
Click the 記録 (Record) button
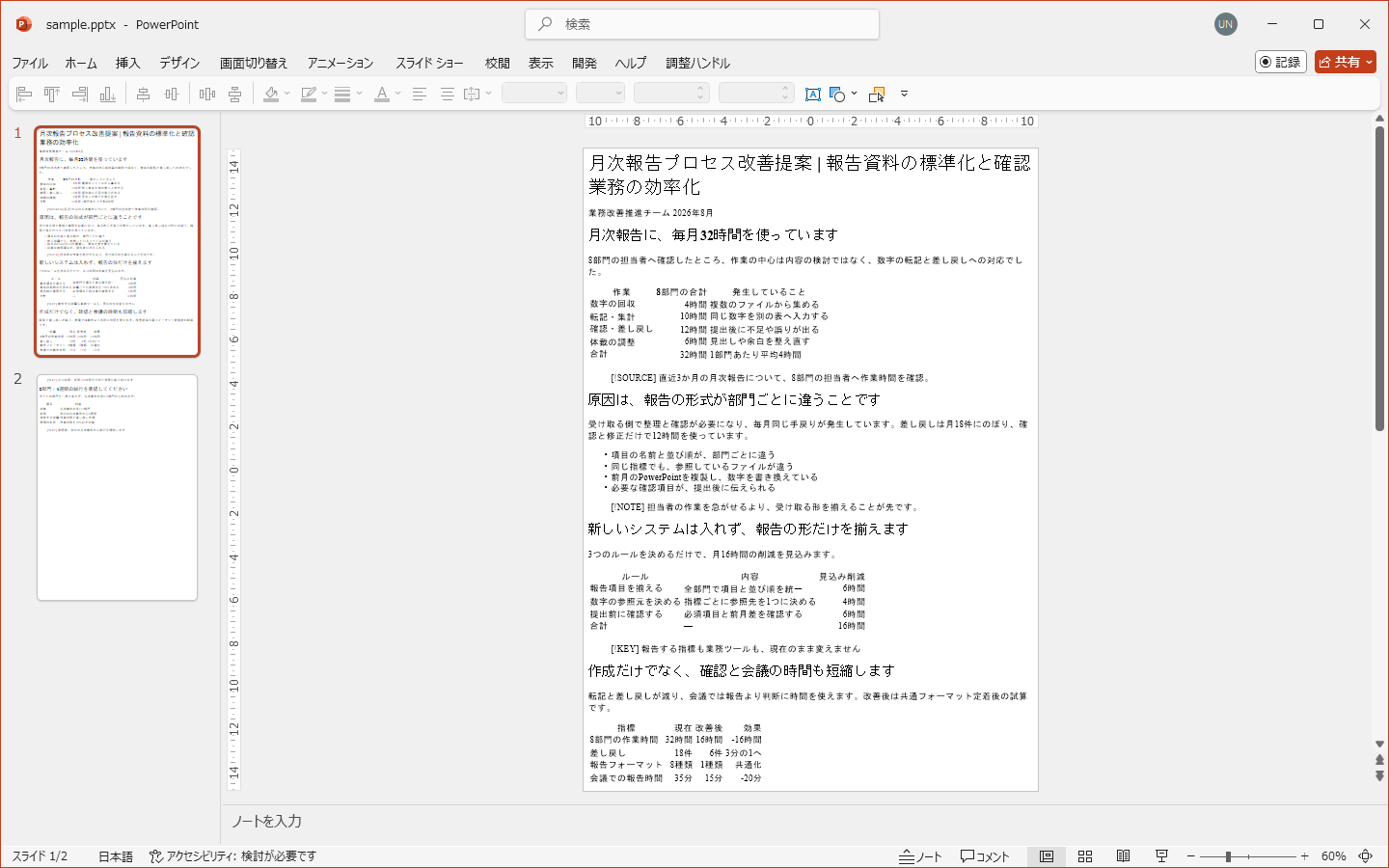tap(1281, 62)
